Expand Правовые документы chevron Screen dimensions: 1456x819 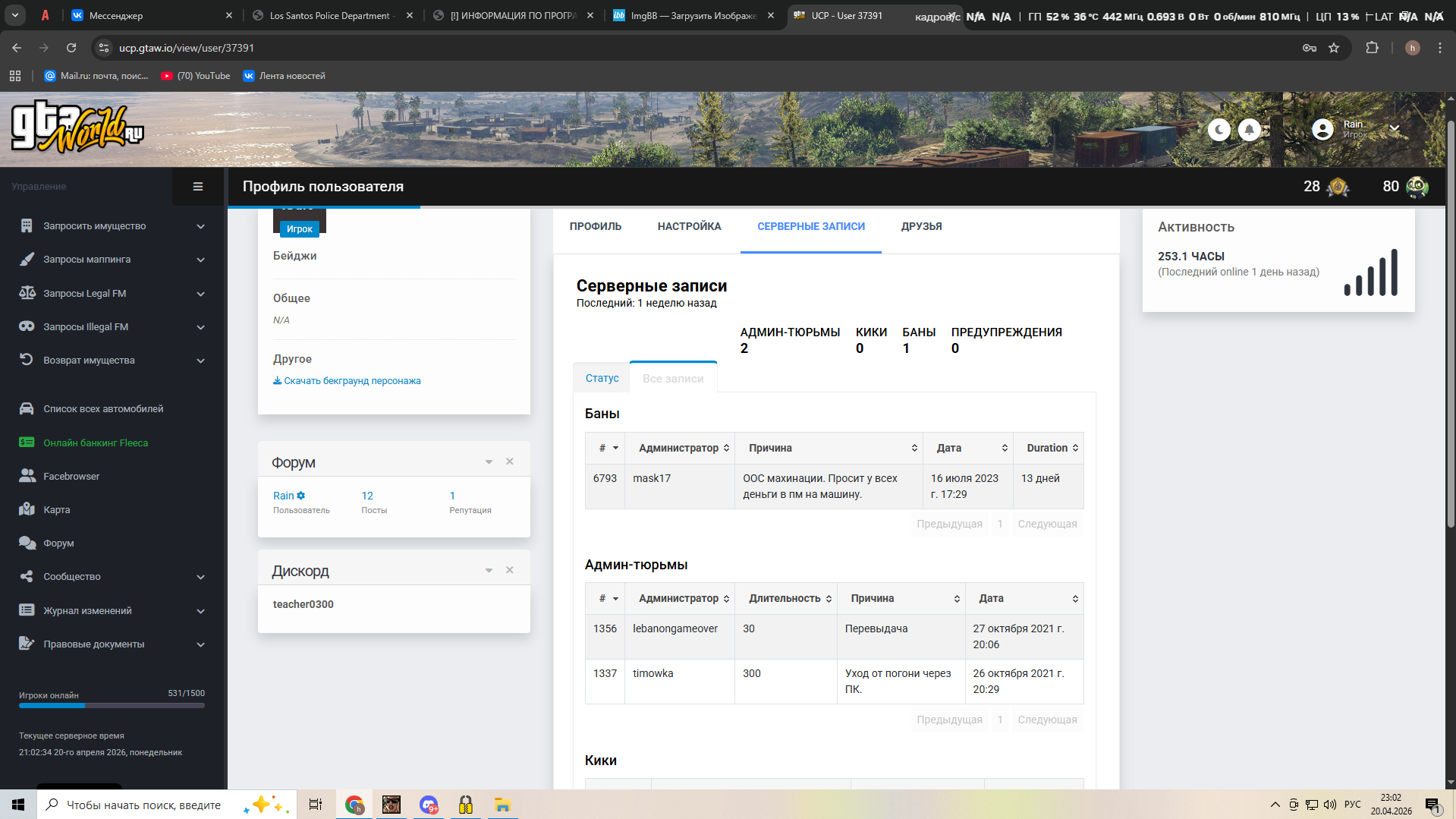(x=200, y=644)
